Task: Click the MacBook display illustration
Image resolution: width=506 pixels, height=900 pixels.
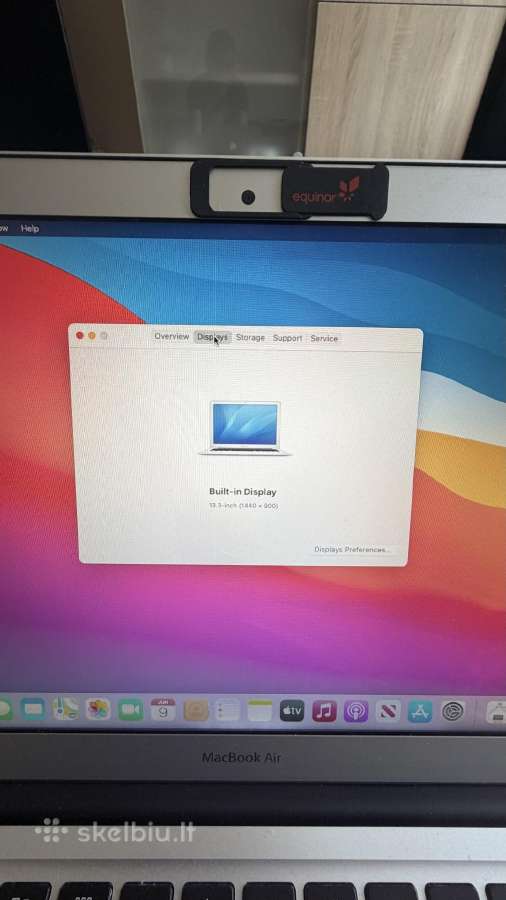Action: (245, 429)
